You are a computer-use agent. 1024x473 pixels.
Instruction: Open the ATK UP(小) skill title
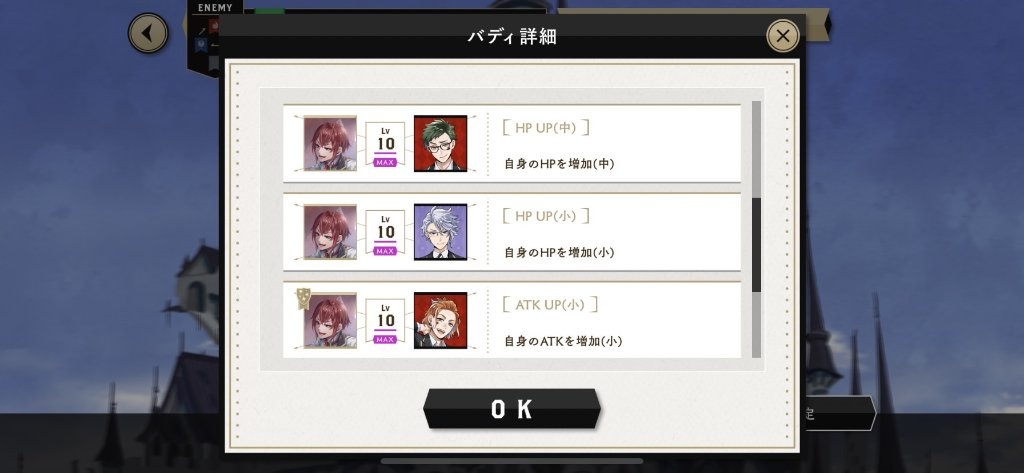(550, 304)
